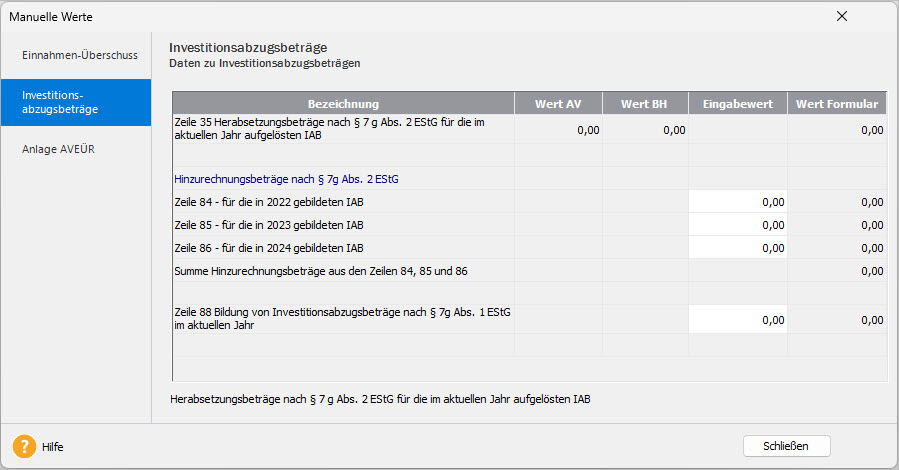
Task: Click the Eingabewert column header
Action: coord(737,104)
